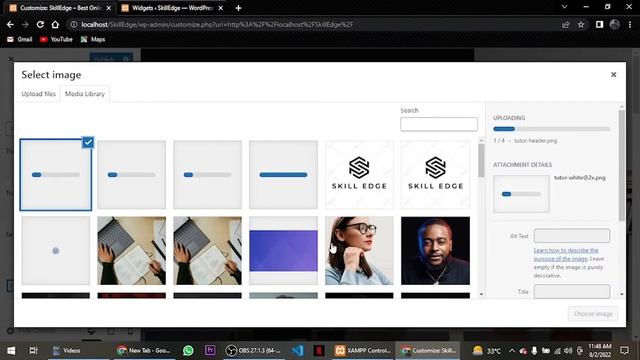Click the Alt Text input field
Viewport: 640px width, 360px height.
pyautogui.click(x=571, y=236)
